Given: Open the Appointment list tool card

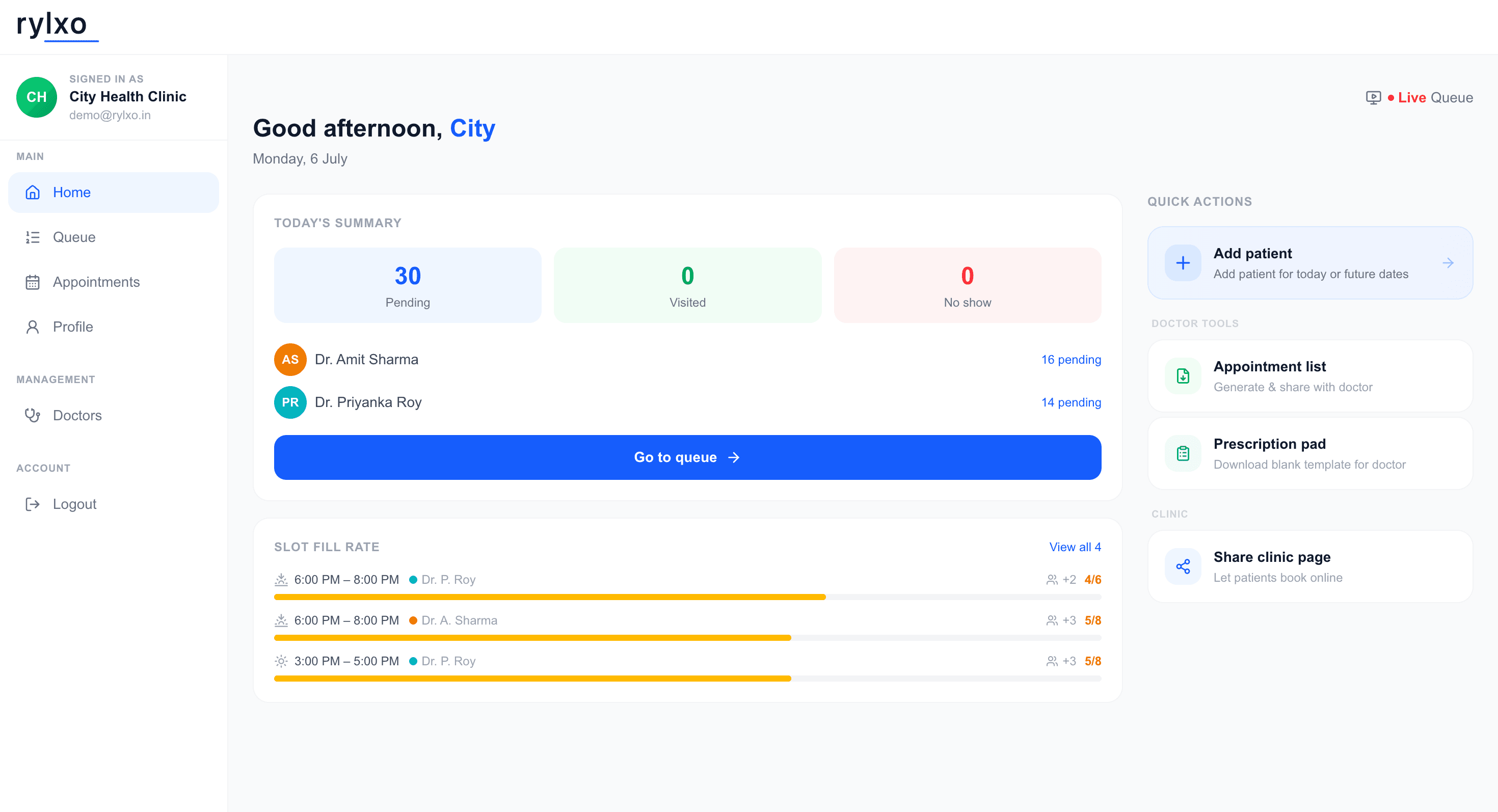Looking at the screenshot, I should coord(1310,376).
